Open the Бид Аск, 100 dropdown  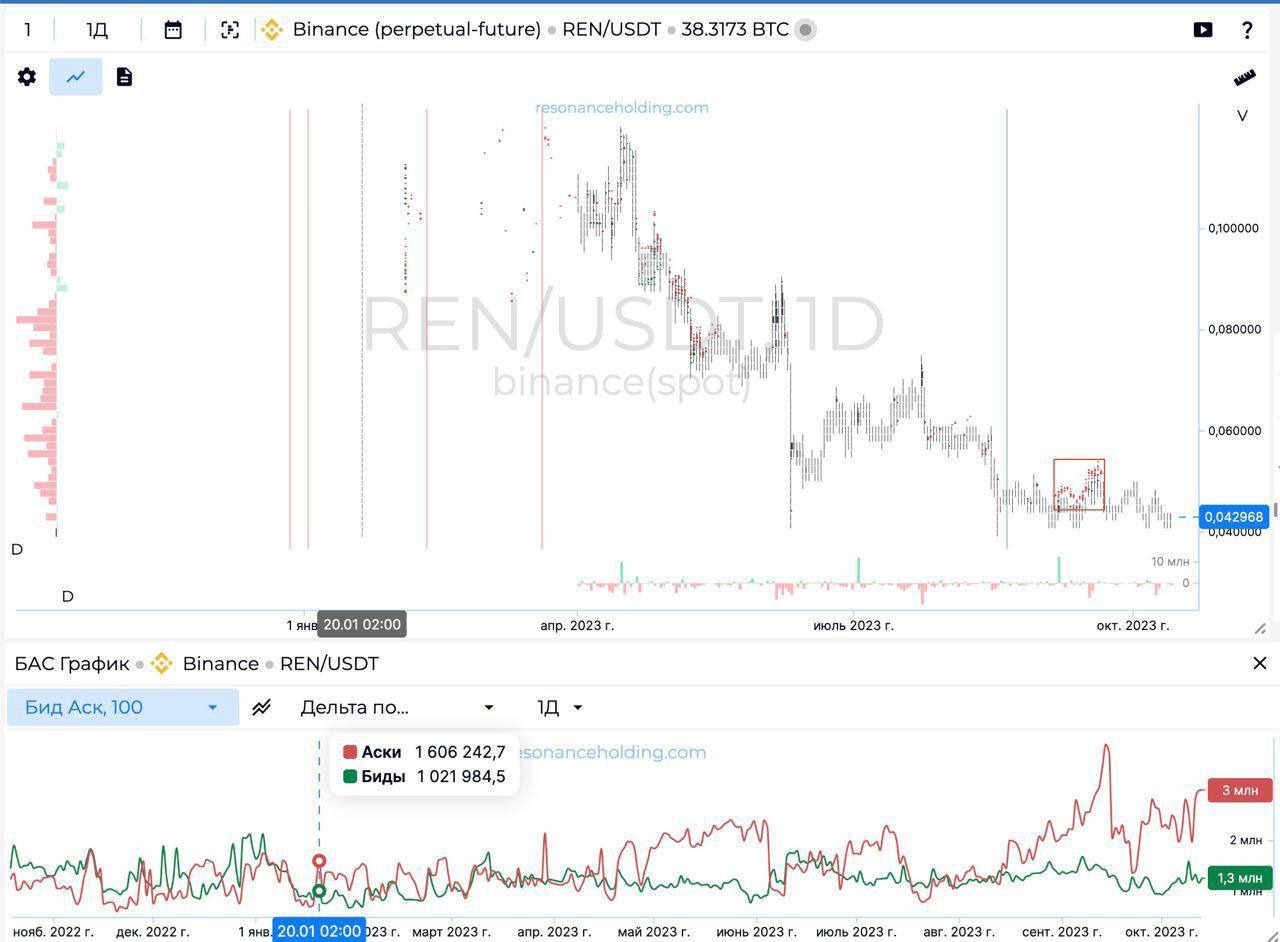pyautogui.click(x=123, y=707)
